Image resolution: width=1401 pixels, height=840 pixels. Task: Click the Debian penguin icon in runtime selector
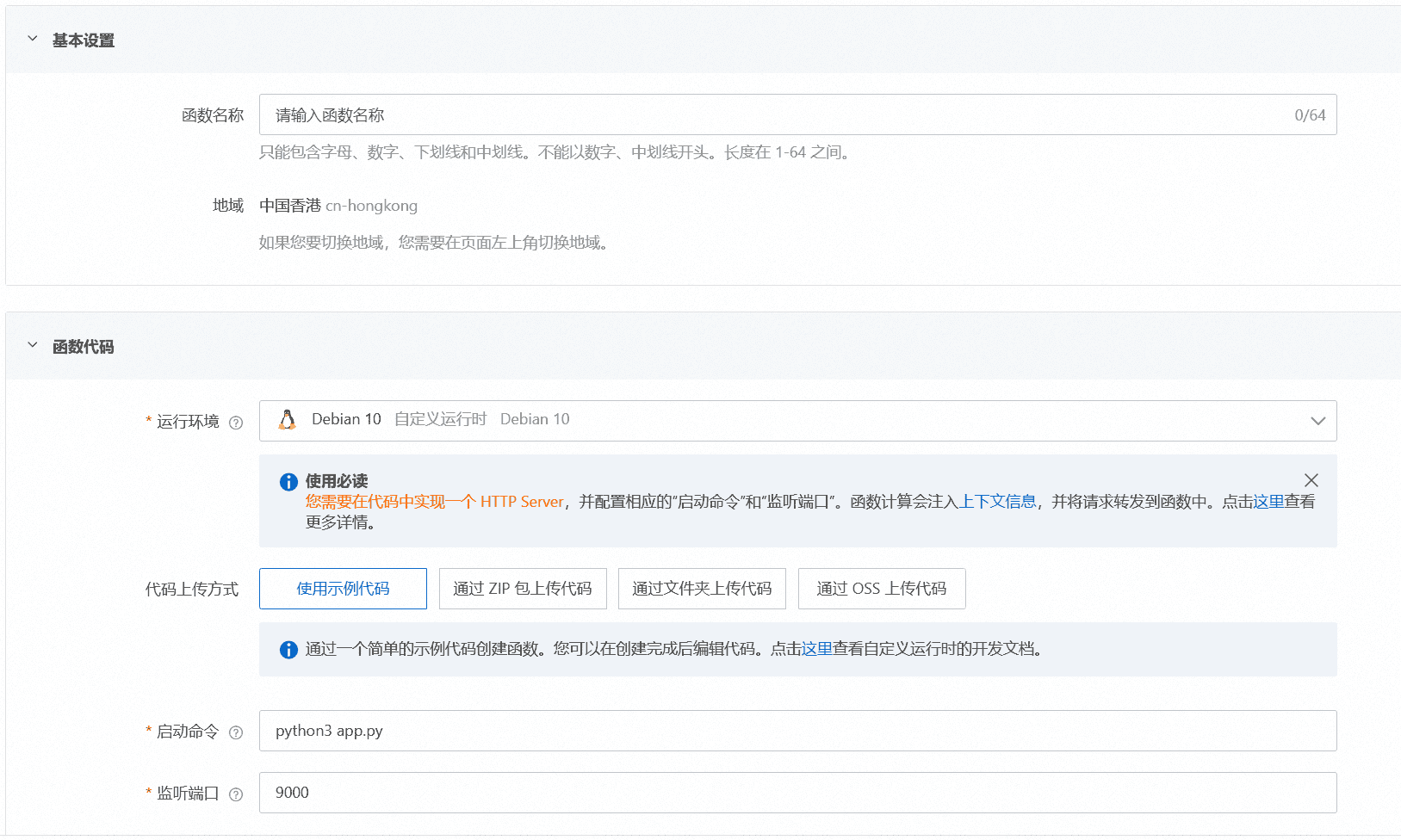[x=288, y=420]
